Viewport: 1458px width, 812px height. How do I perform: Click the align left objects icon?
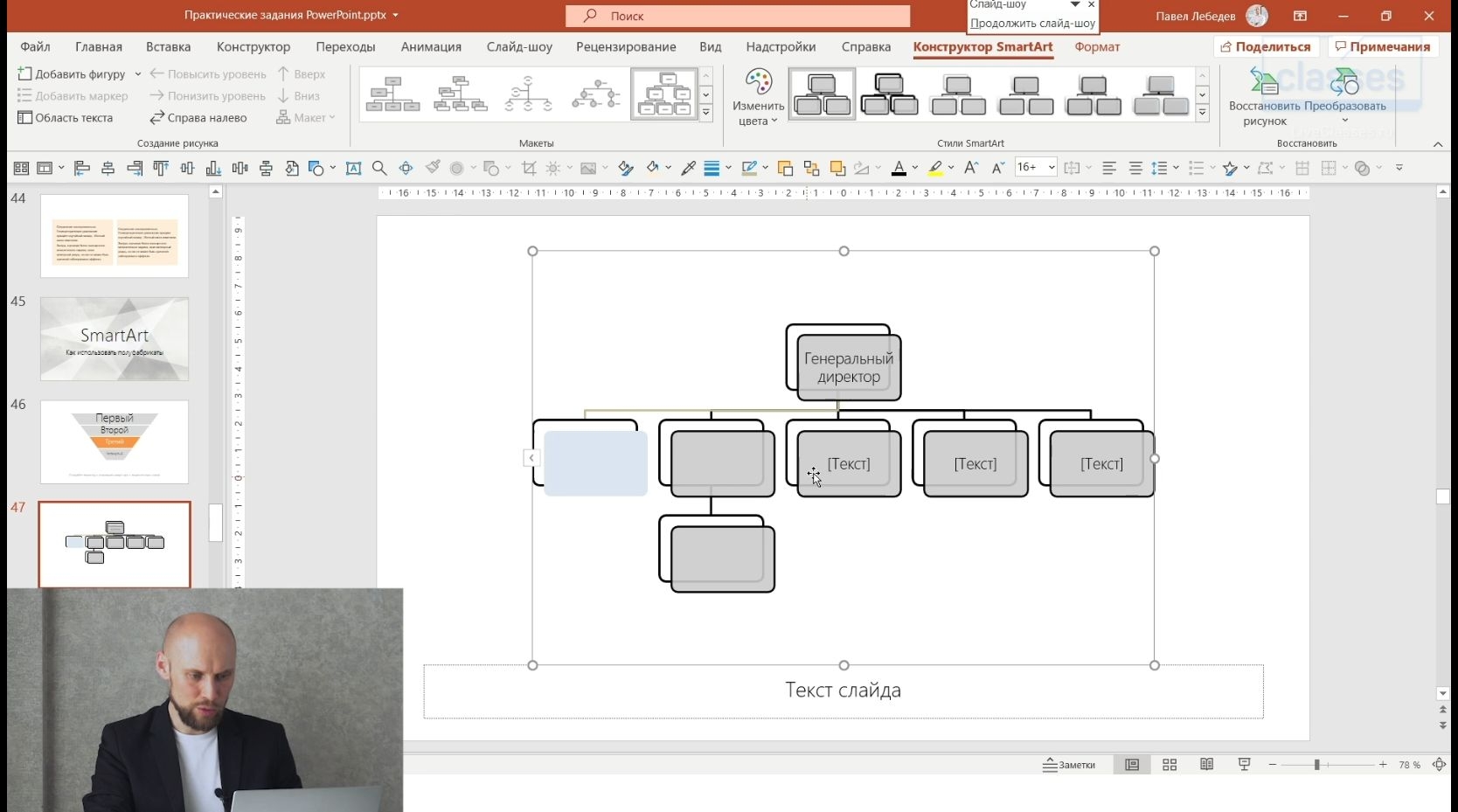tap(82, 168)
